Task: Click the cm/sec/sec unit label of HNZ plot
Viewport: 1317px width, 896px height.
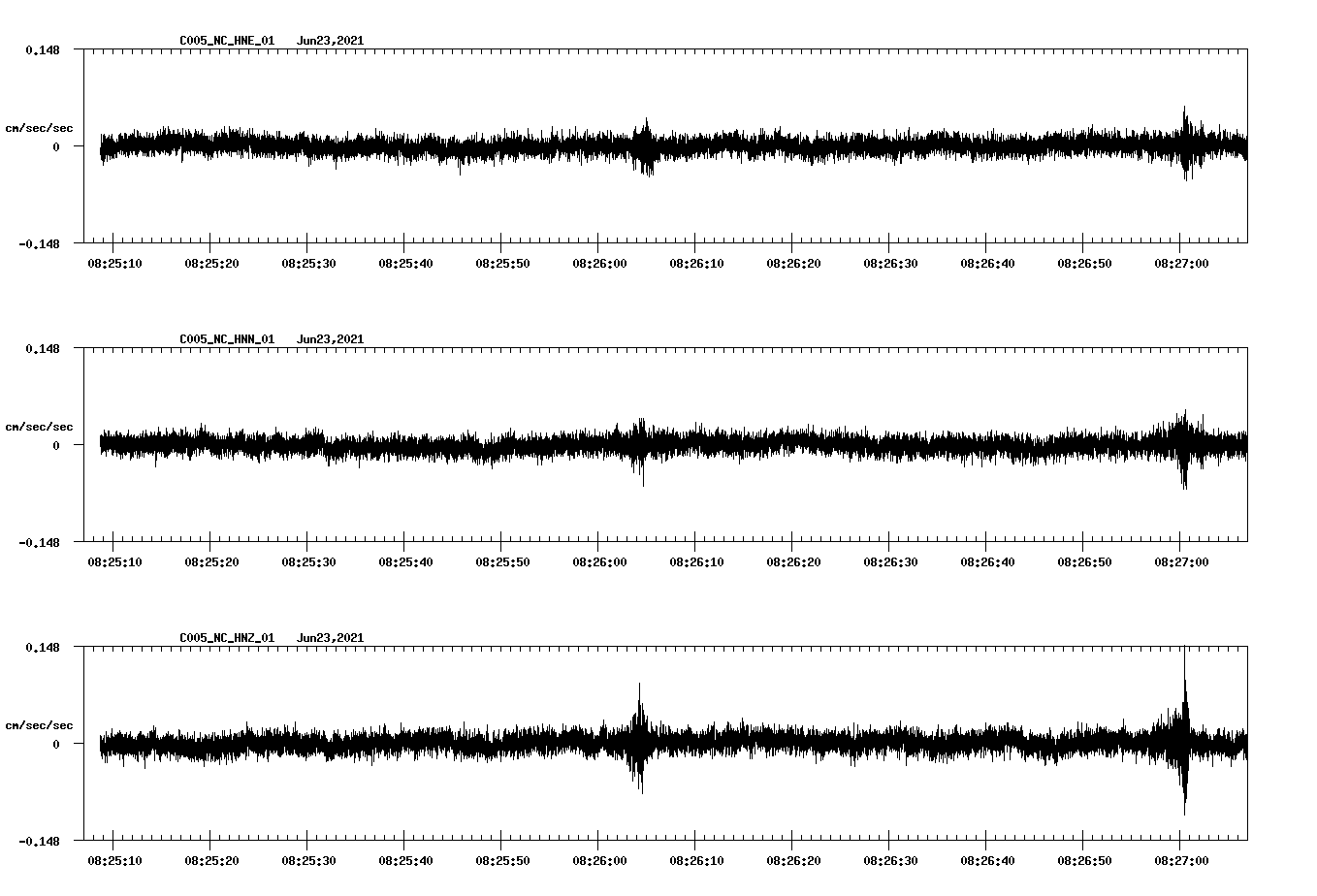Action: [x=40, y=725]
